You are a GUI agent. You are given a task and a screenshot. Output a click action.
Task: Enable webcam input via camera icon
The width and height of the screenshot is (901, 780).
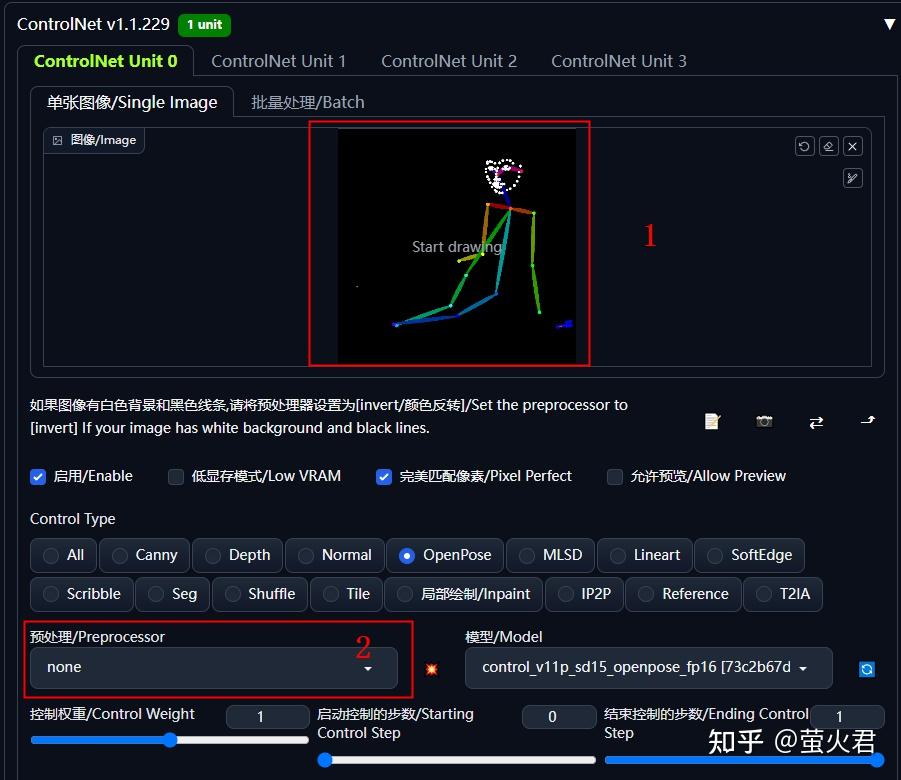764,421
